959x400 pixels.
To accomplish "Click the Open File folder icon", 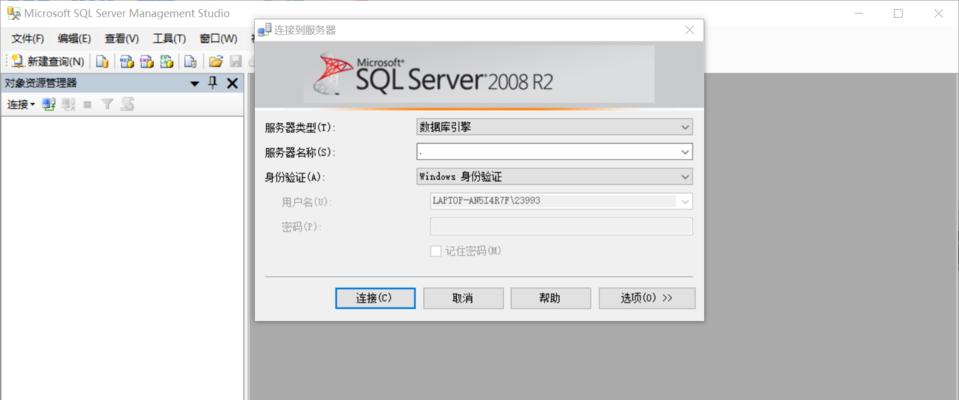I will coord(215,61).
